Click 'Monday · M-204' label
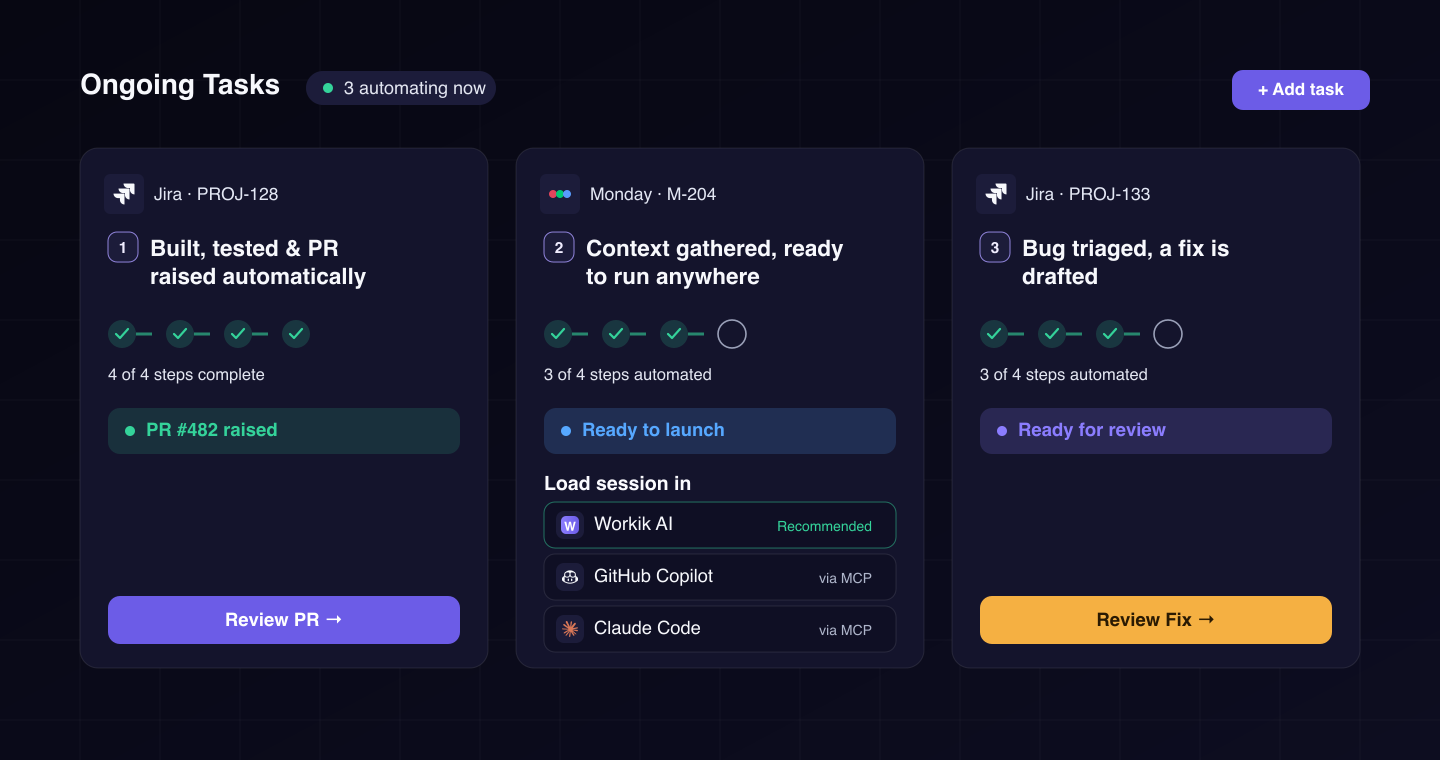This screenshot has height=760, width=1440. point(653,194)
